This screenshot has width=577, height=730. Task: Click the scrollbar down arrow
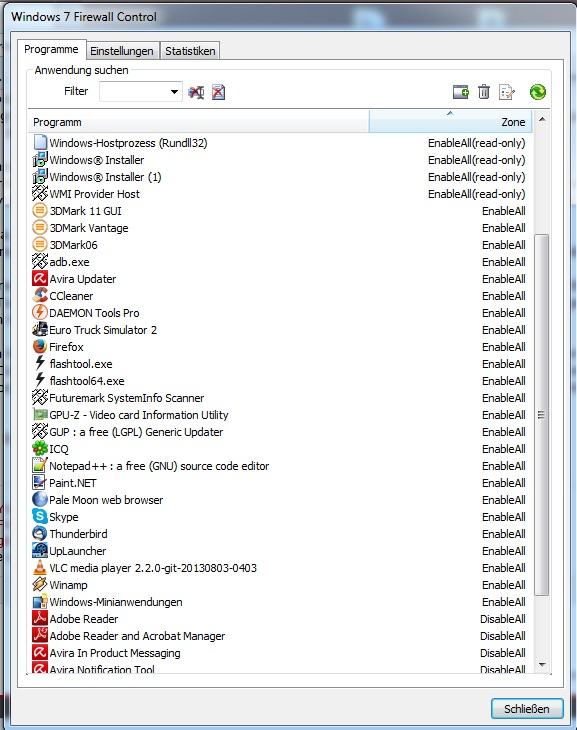point(542,664)
